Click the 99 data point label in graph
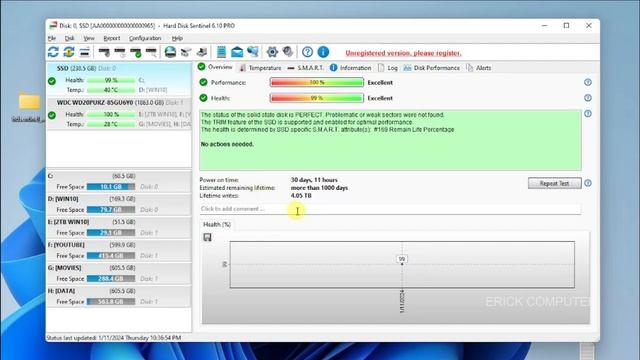This screenshot has width=640, height=360. 402,259
